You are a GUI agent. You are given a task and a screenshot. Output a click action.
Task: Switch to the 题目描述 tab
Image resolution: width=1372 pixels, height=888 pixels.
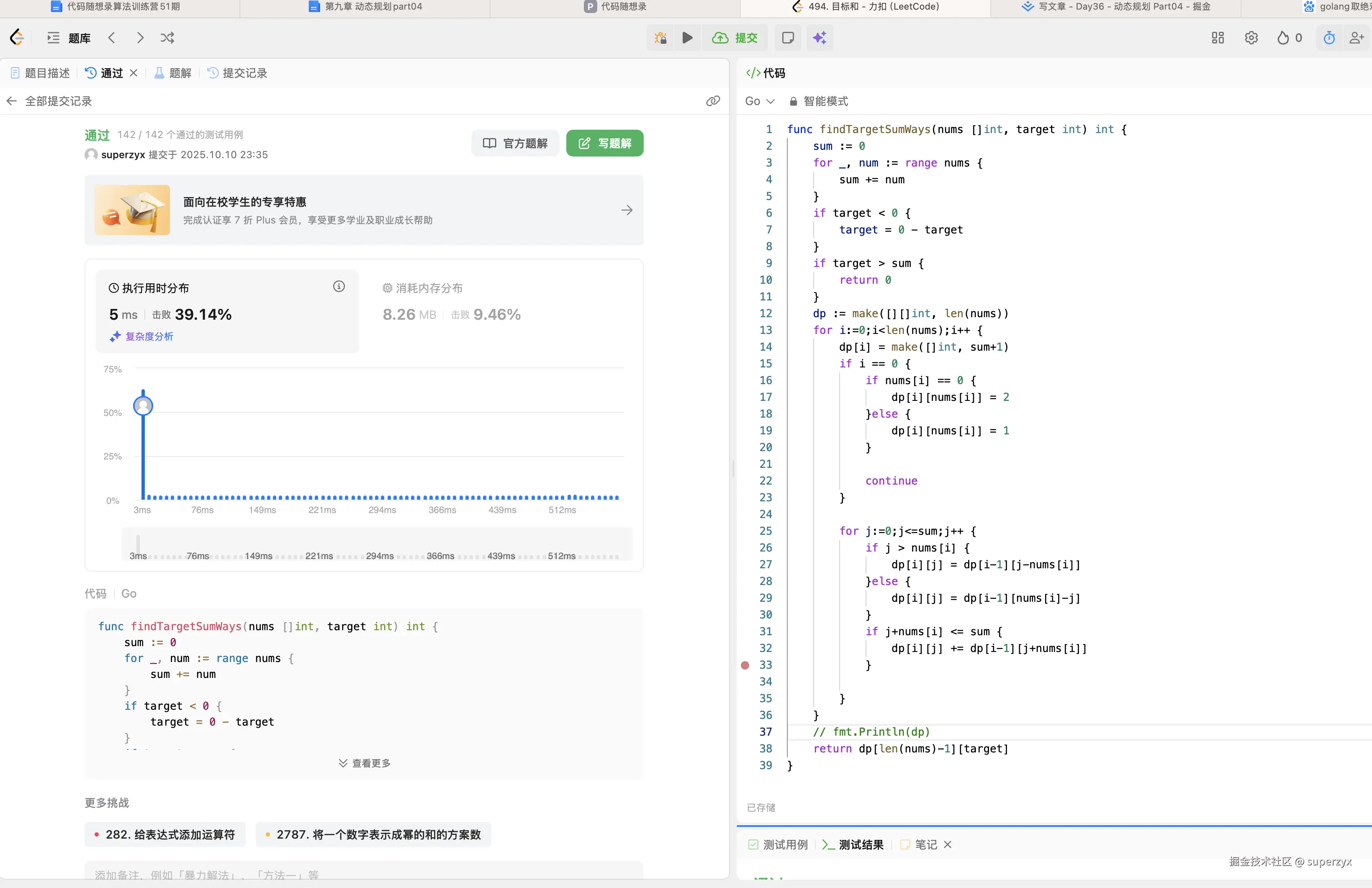[40, 73]
